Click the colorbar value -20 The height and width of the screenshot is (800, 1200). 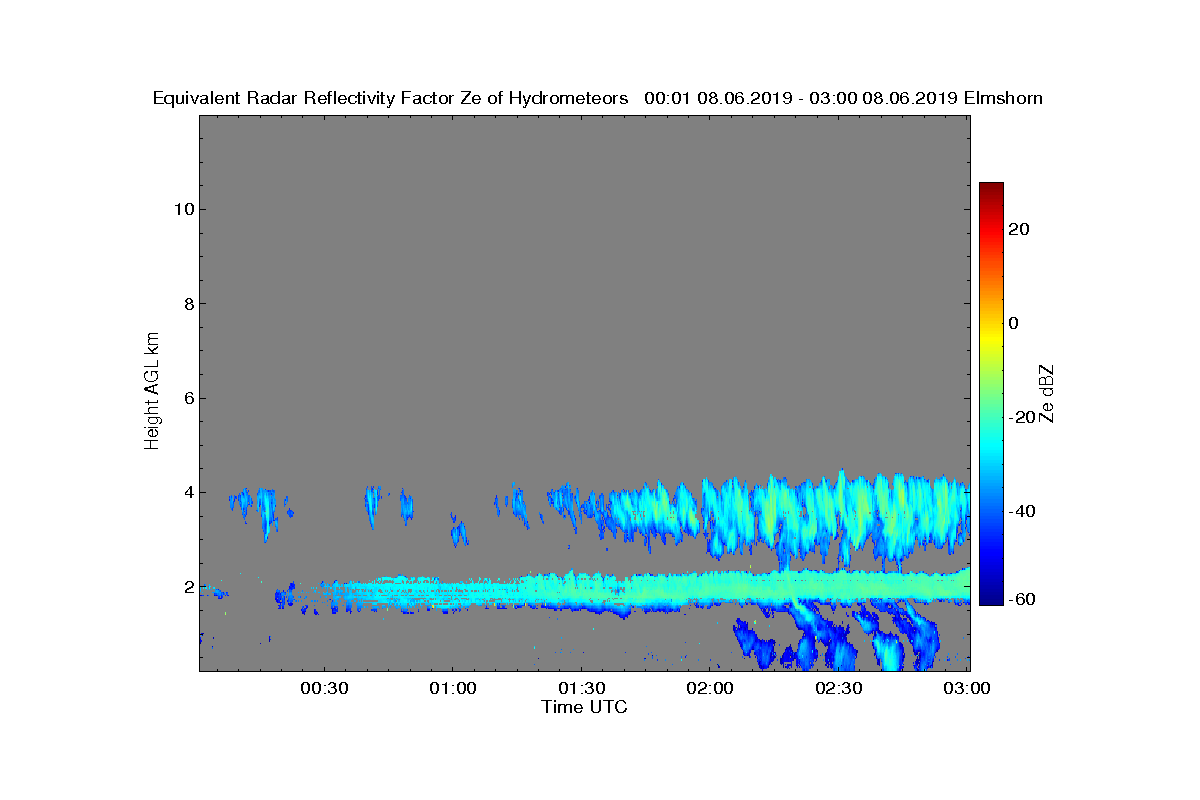1023,417
